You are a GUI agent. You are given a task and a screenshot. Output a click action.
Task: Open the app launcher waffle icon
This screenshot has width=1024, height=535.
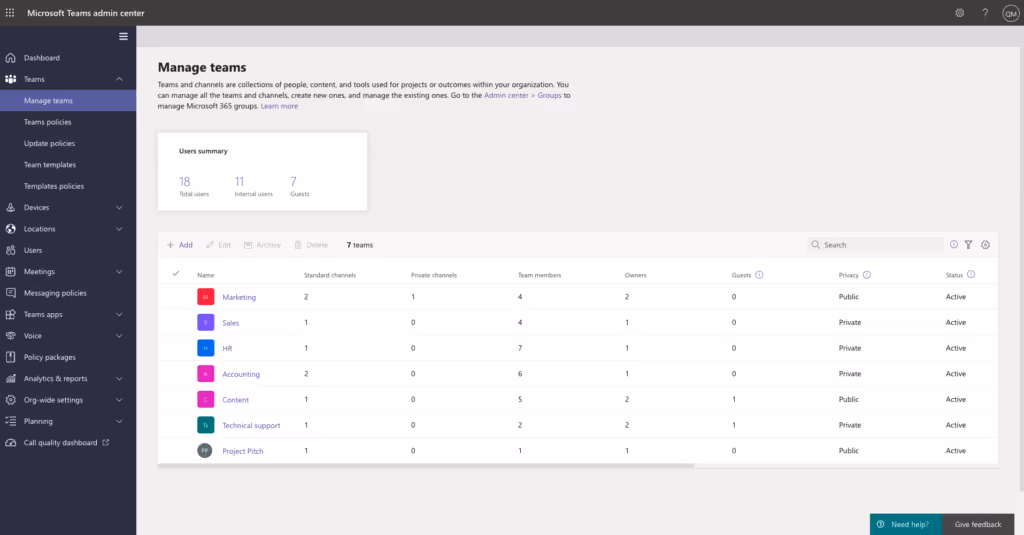[x=10, y=12]
